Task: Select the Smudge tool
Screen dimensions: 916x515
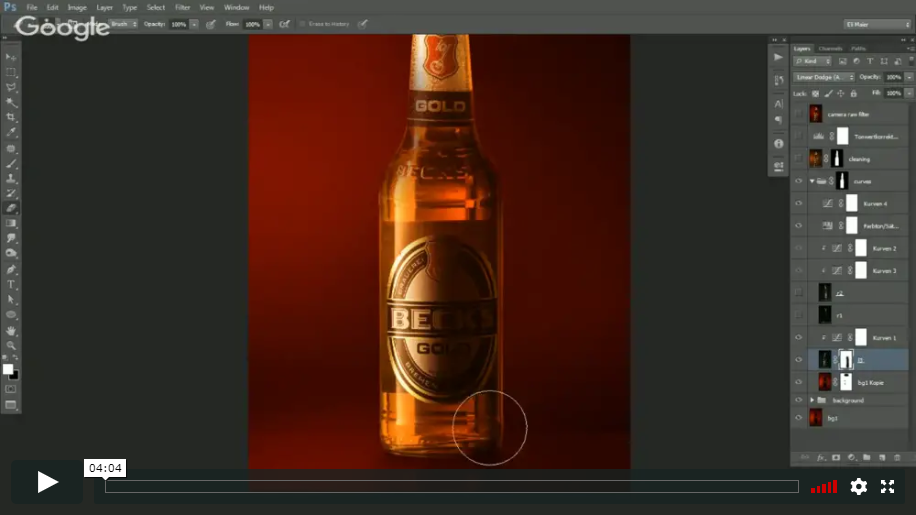Action: (x=11, y=238)
